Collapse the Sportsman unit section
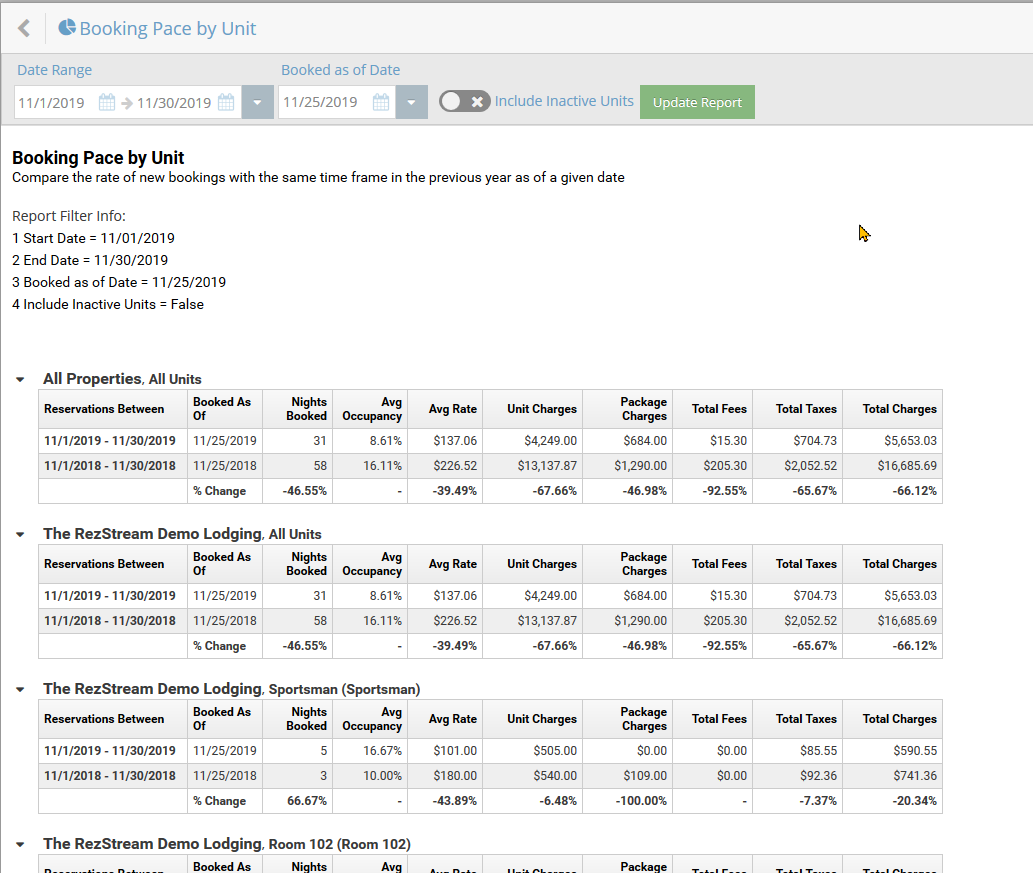 (20, 690)
